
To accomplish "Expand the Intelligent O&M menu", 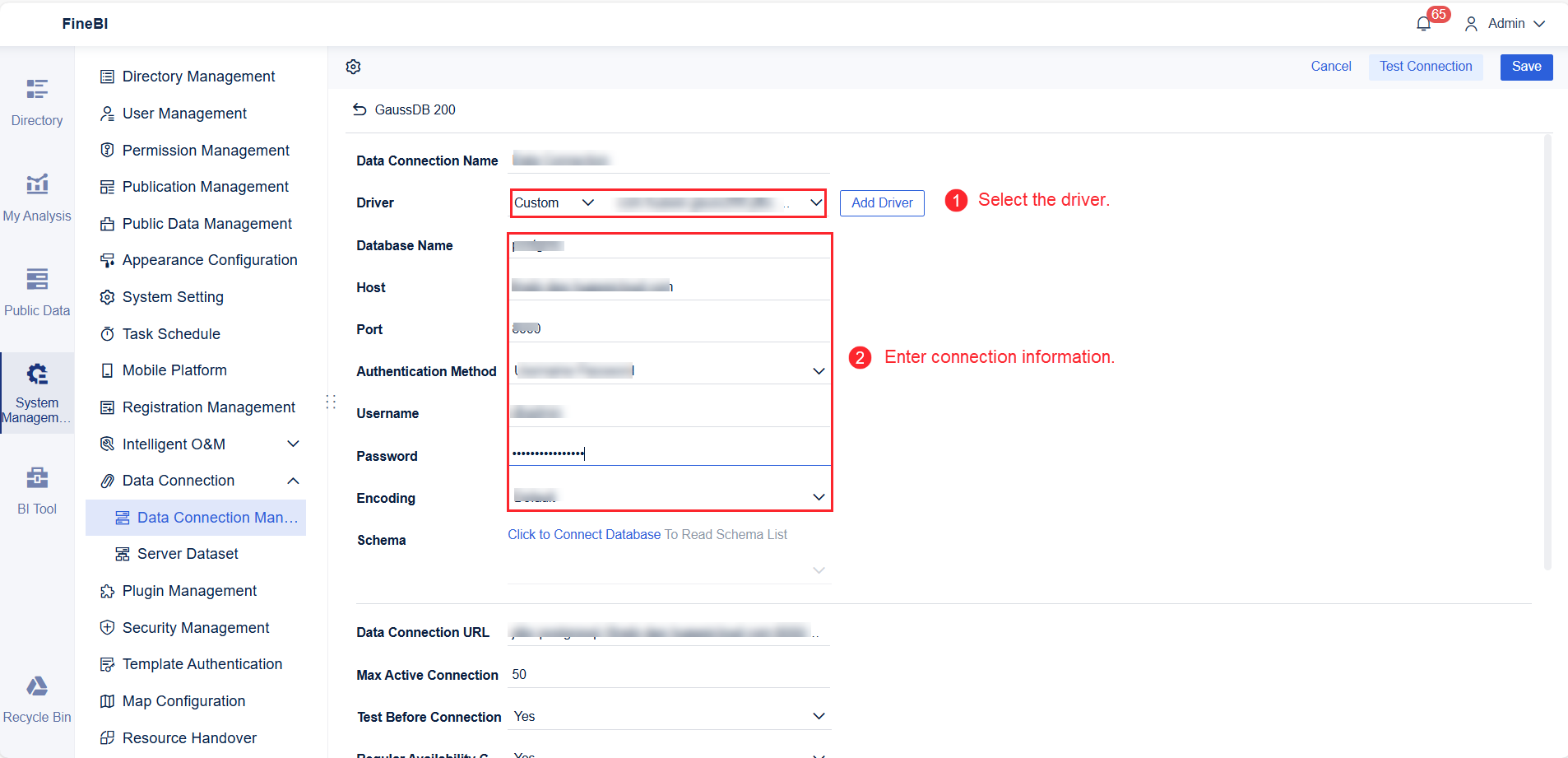I will point(293,444).
